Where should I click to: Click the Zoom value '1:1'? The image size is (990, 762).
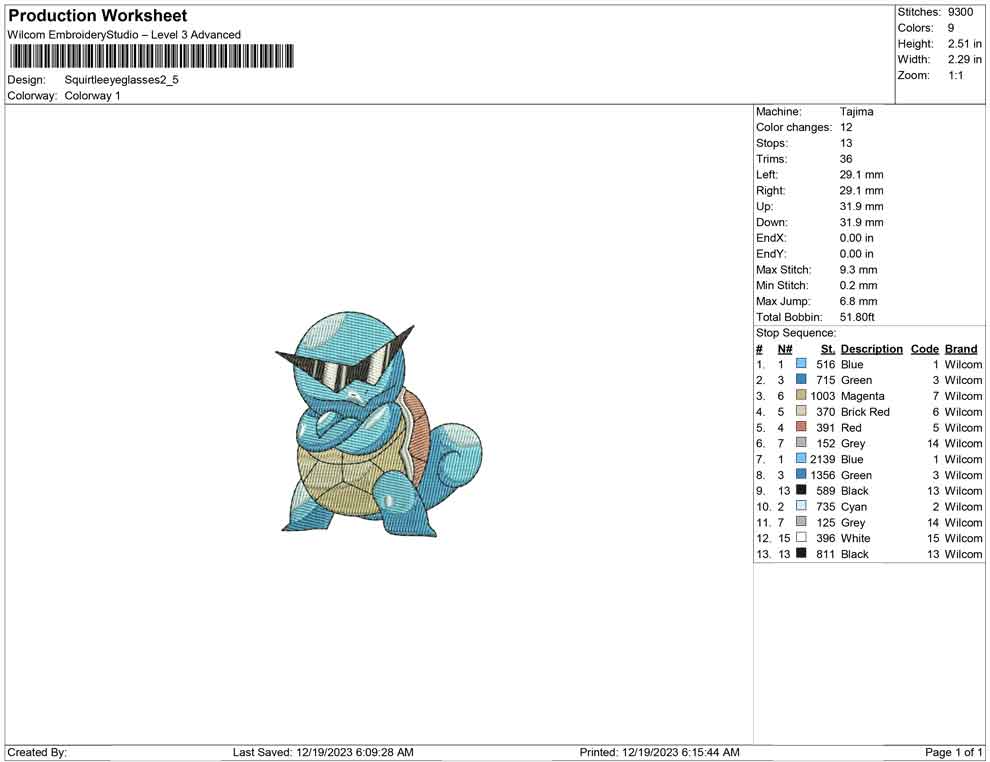(x=956, y=75)
